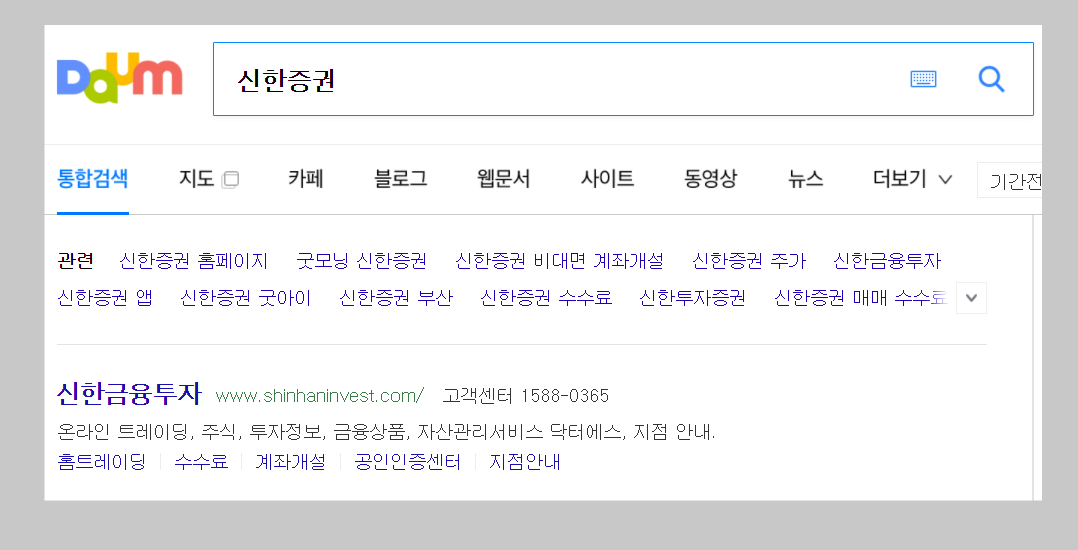The width and height of the screenshot is (1078, 550).
Task: Open the 지점안내 sublink
Action: (x=525, y=461)
